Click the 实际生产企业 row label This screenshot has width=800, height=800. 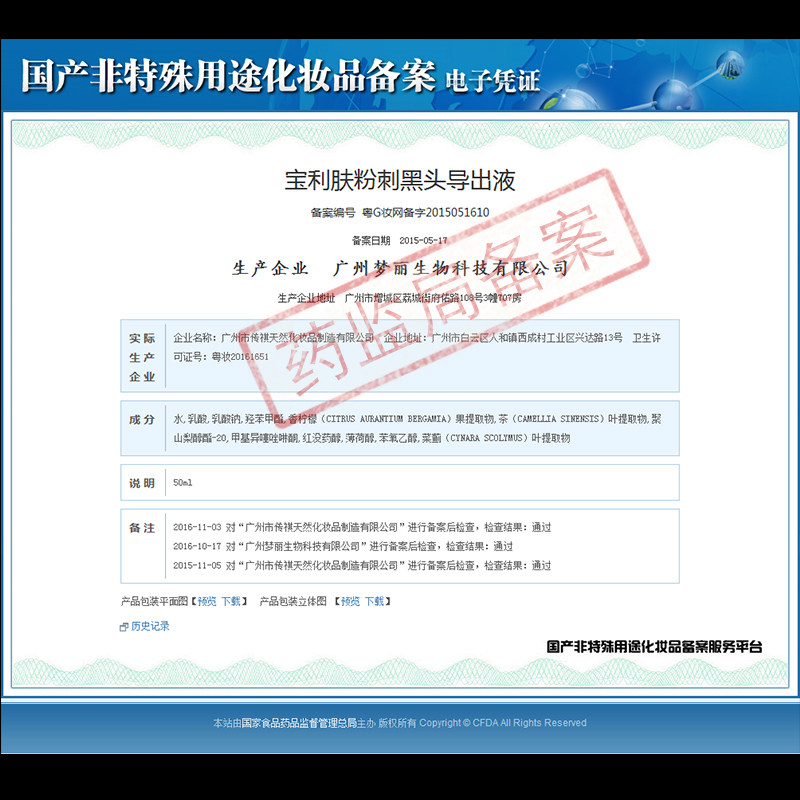(x=142, y=357)
